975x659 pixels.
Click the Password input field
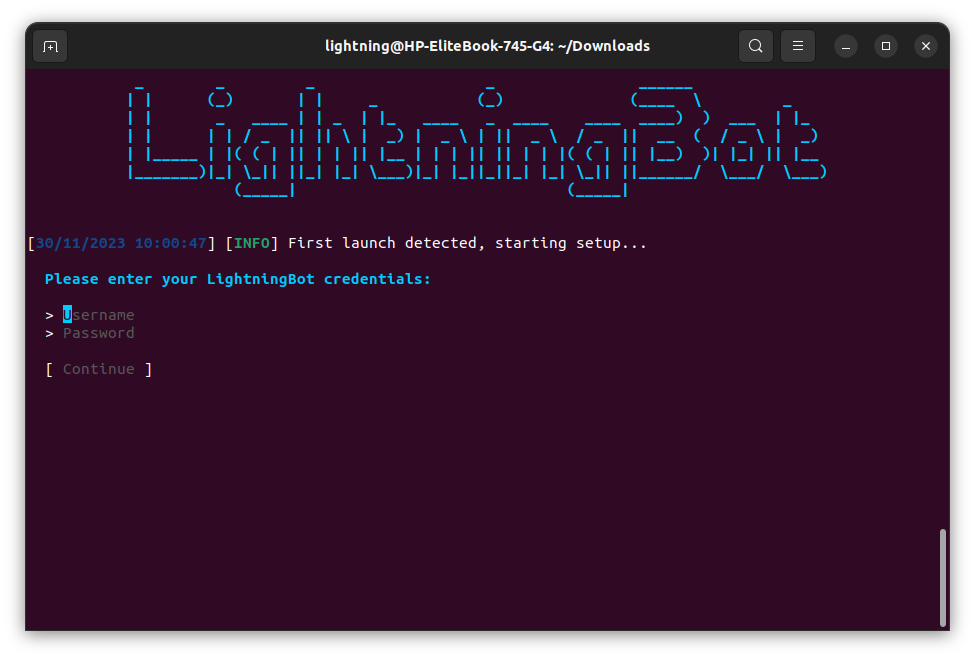98,332
